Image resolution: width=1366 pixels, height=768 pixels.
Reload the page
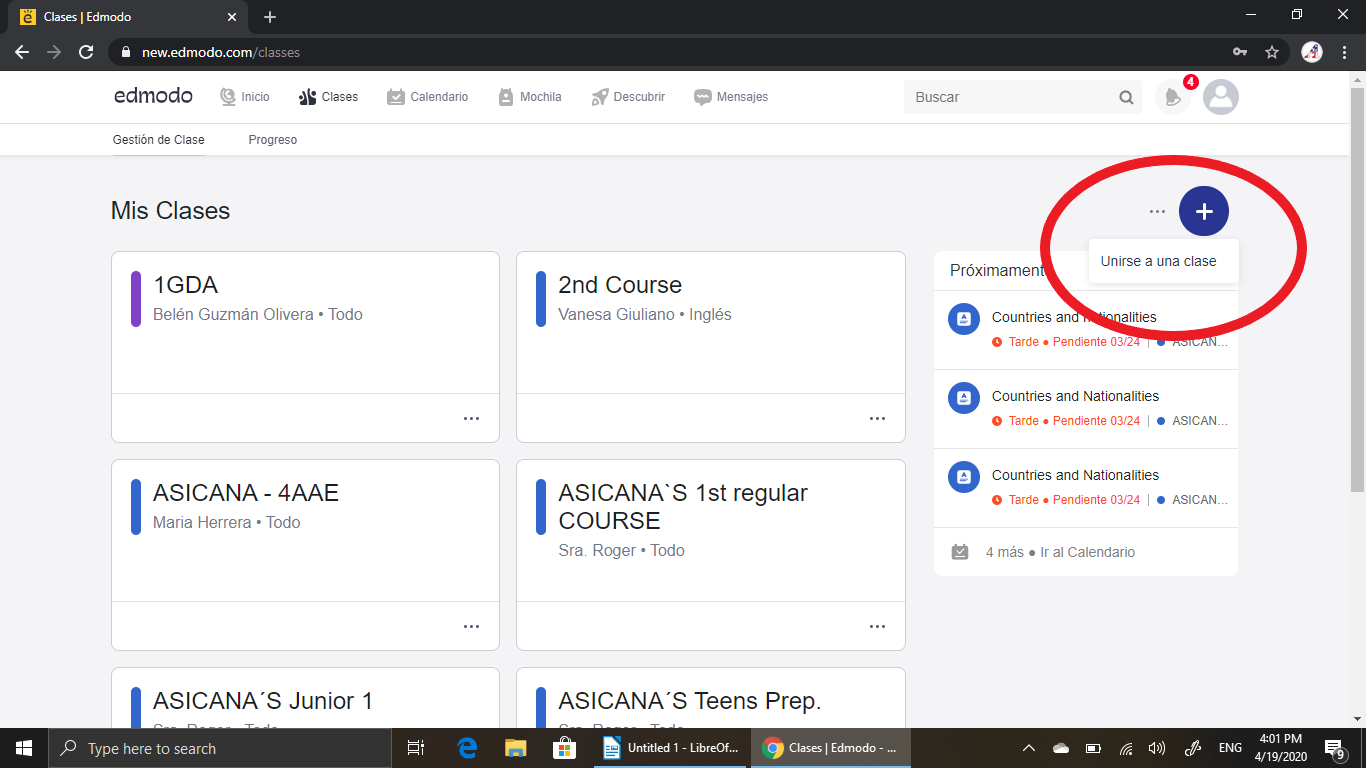86,52
